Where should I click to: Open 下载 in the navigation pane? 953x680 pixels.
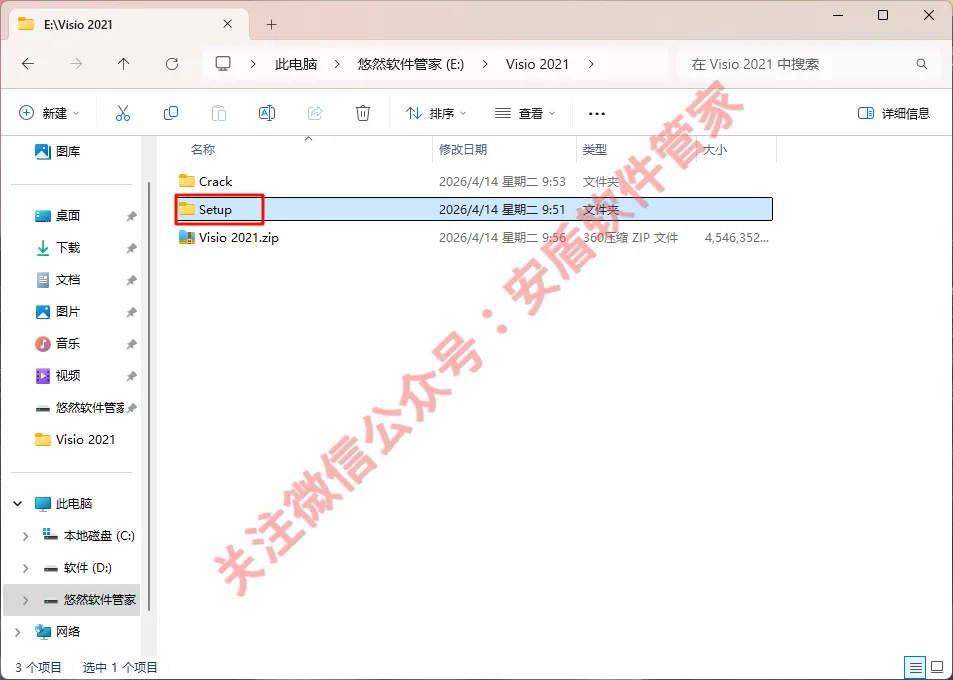coord(67,247)
